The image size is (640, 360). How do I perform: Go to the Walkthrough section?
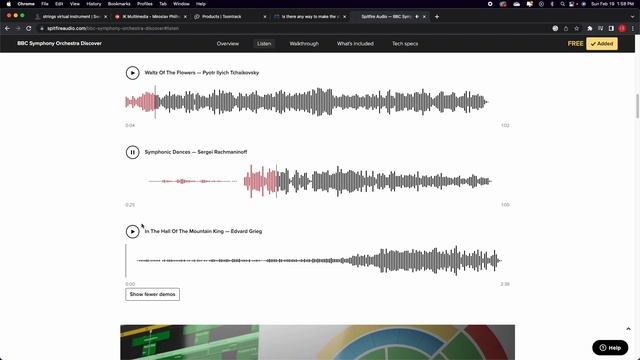pos(304,44)
